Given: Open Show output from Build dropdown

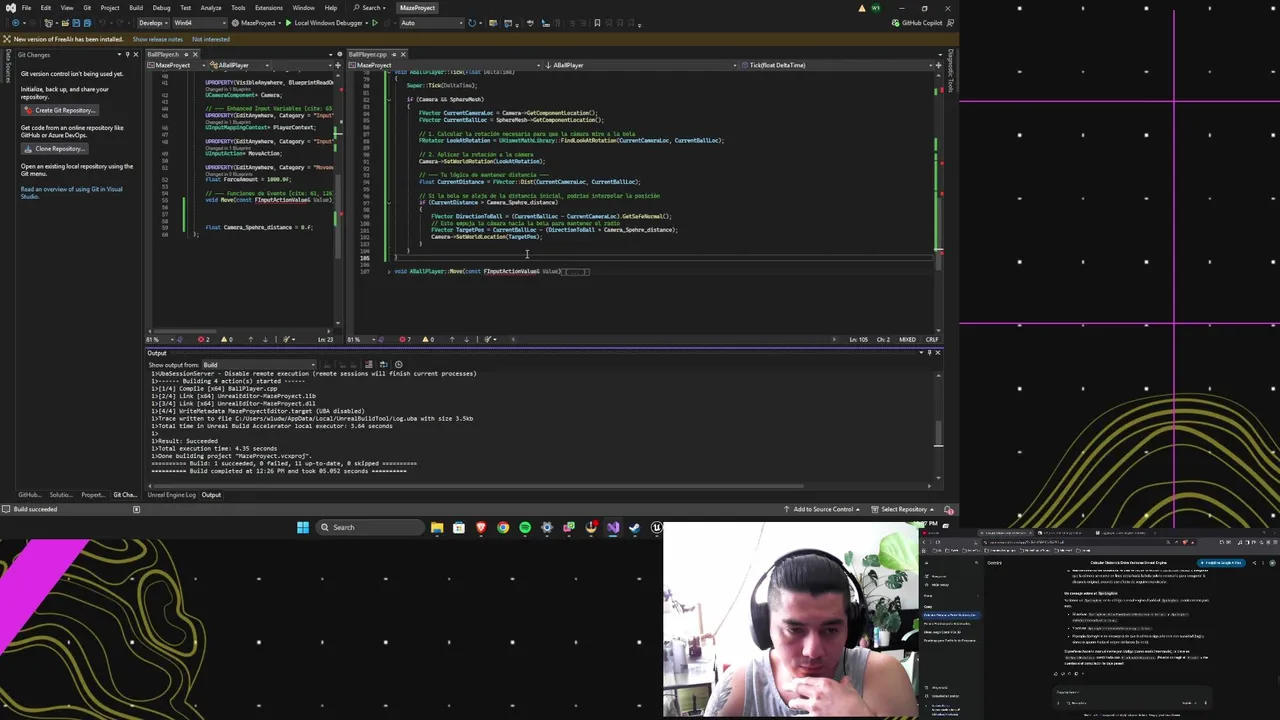Looking at the screenshot, I should tap(259, 365).
